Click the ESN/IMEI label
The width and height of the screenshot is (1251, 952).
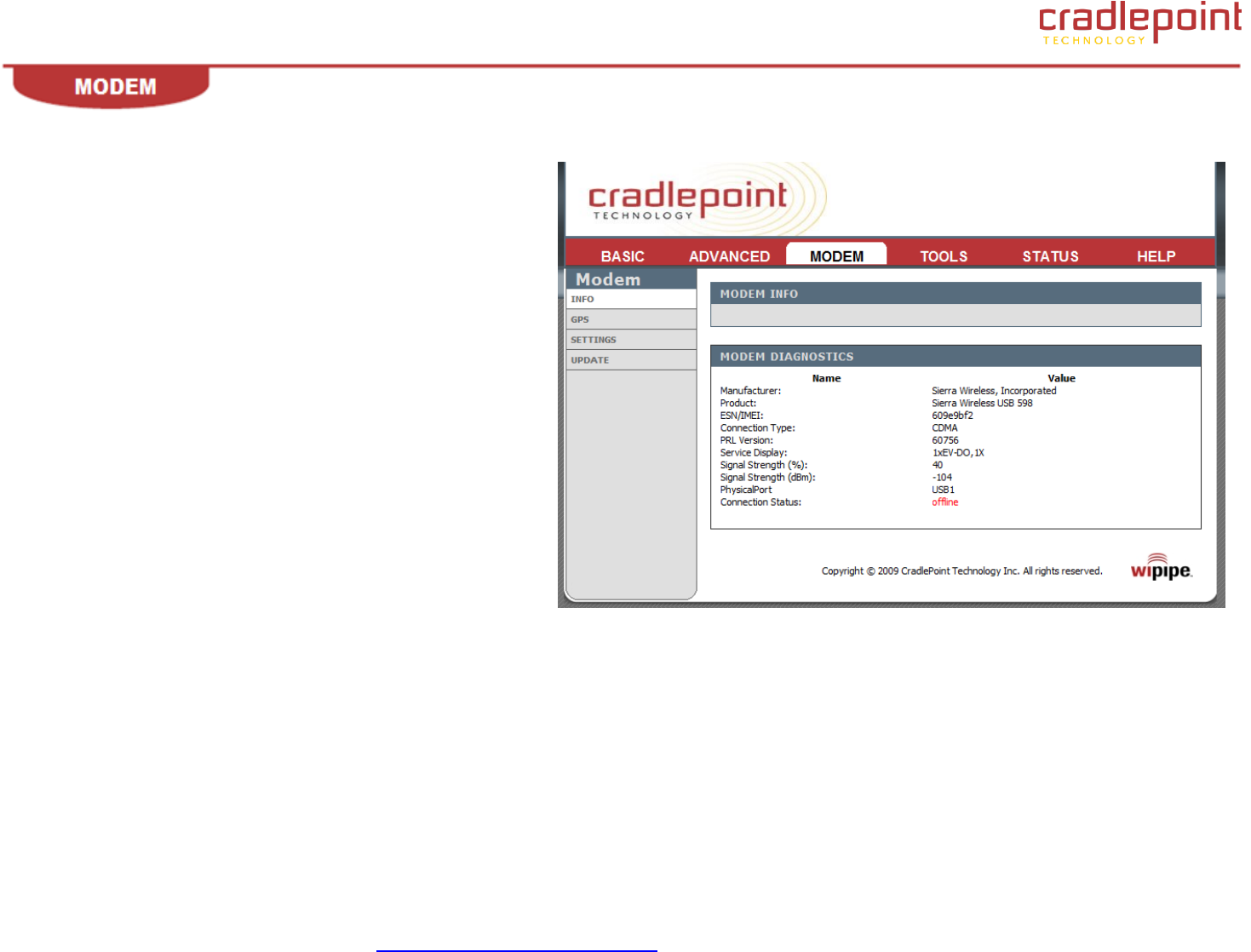pos(742,416)
